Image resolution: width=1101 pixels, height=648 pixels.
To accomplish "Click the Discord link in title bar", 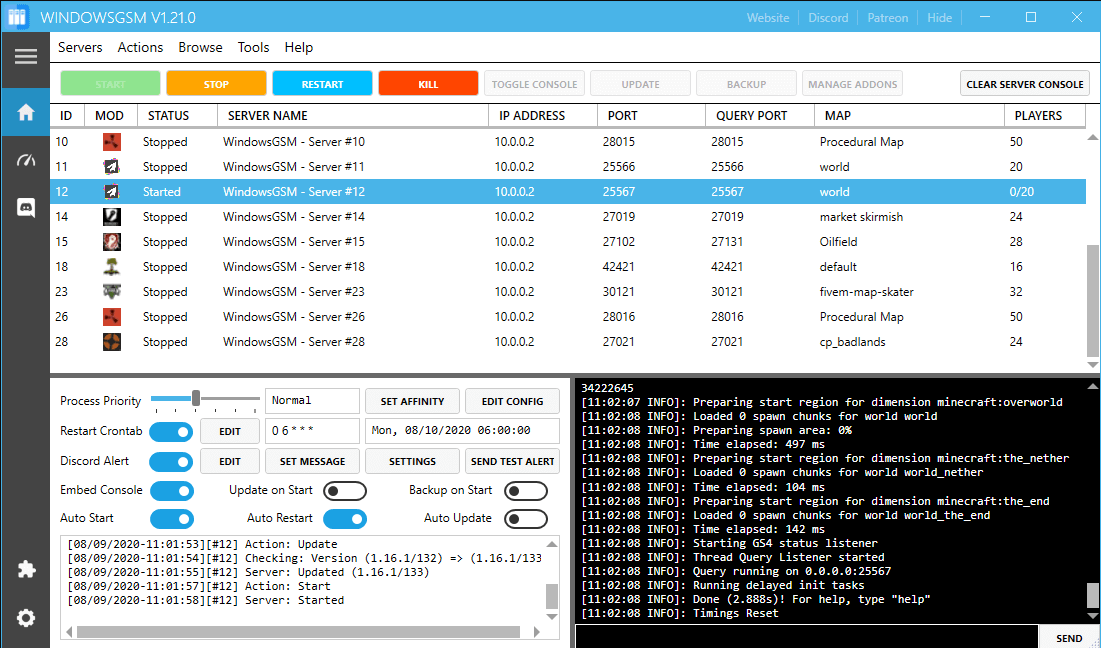I will (x=828, y=18).
